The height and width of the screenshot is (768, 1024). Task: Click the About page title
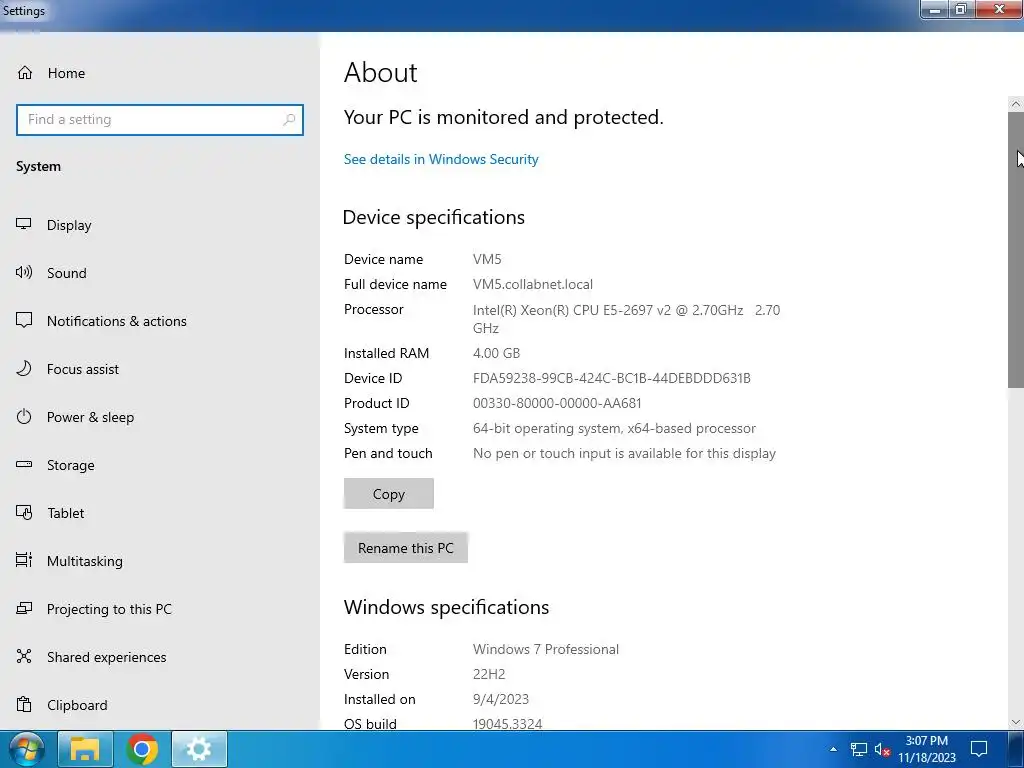pos(381,72)
